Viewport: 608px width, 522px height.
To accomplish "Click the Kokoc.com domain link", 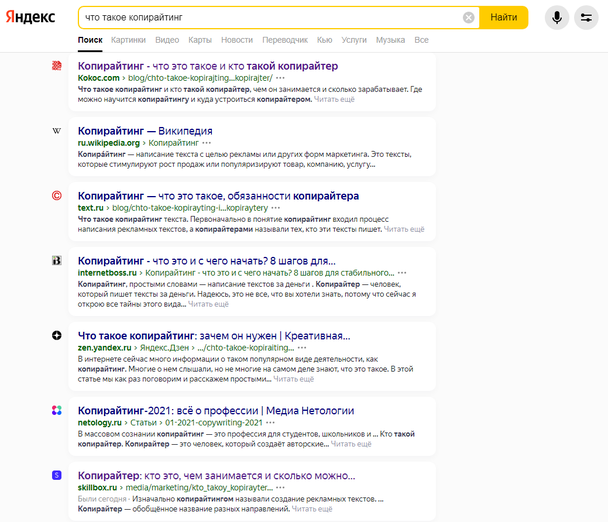I will pos(98,78).
